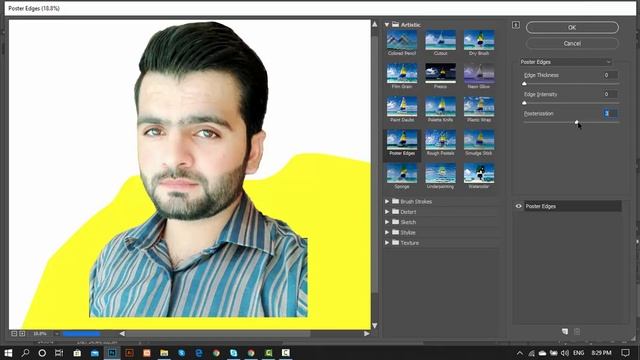Select the Colored Pencil filter thumbnail

[x=402, y=40]
